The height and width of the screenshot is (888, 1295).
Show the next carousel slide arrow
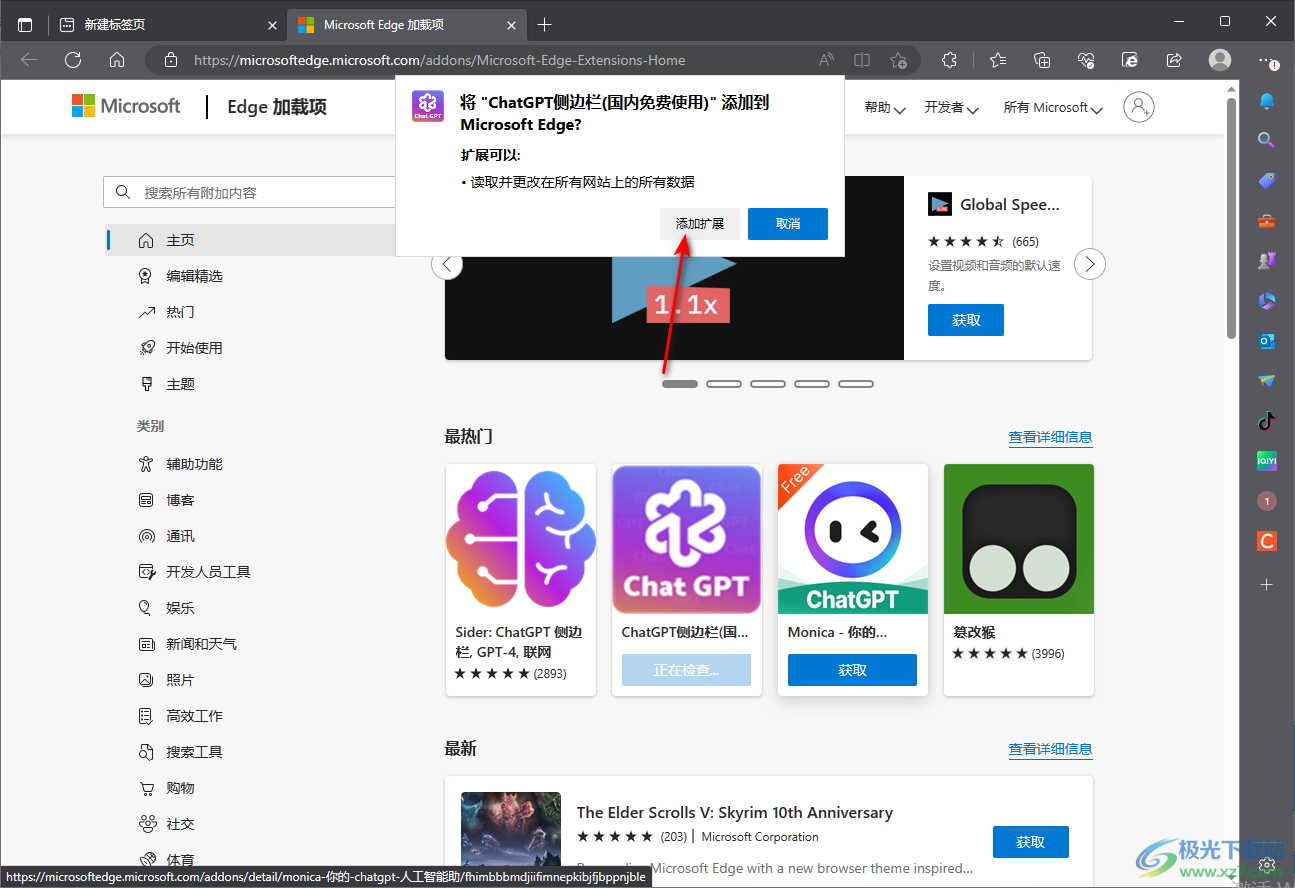(x=1090, y=264)
